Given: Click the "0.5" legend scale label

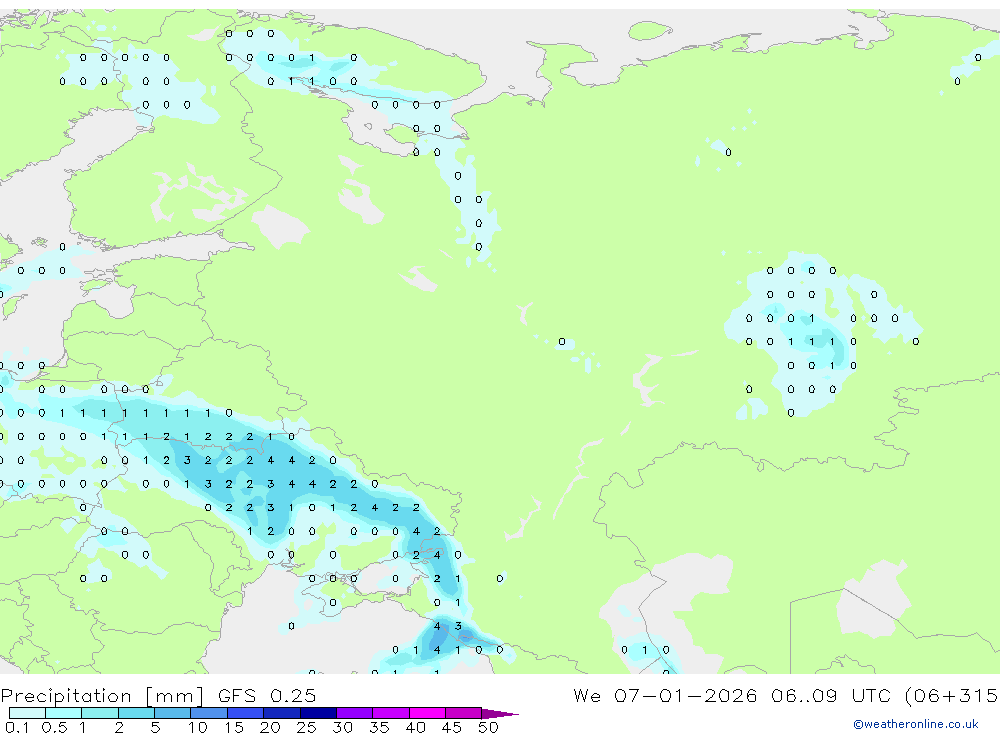Looking at the screenshot, I should coord(54,727).
